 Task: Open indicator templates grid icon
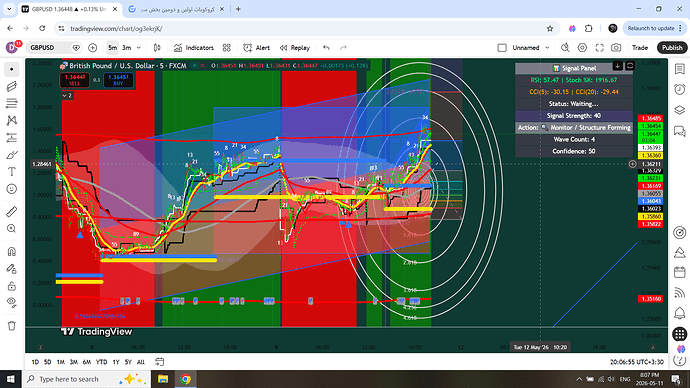click(227, 48)
